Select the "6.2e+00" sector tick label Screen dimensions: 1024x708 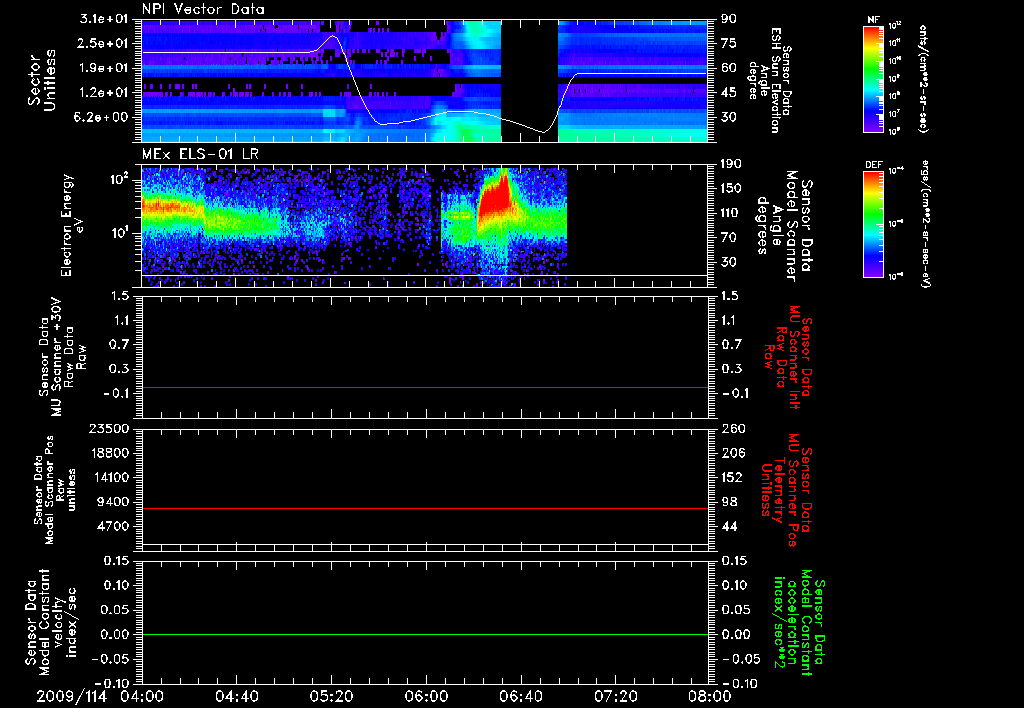click(x=103, y=118)
